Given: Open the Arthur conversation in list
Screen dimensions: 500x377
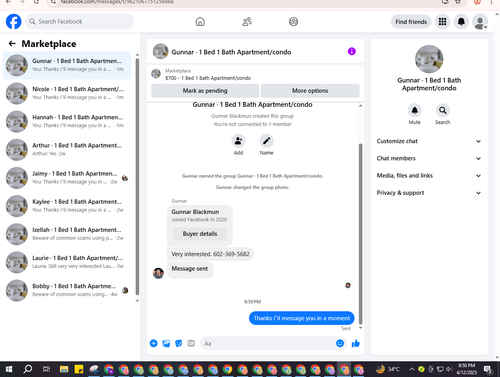Looking at the screenshot, I should [x=67, y=150].
